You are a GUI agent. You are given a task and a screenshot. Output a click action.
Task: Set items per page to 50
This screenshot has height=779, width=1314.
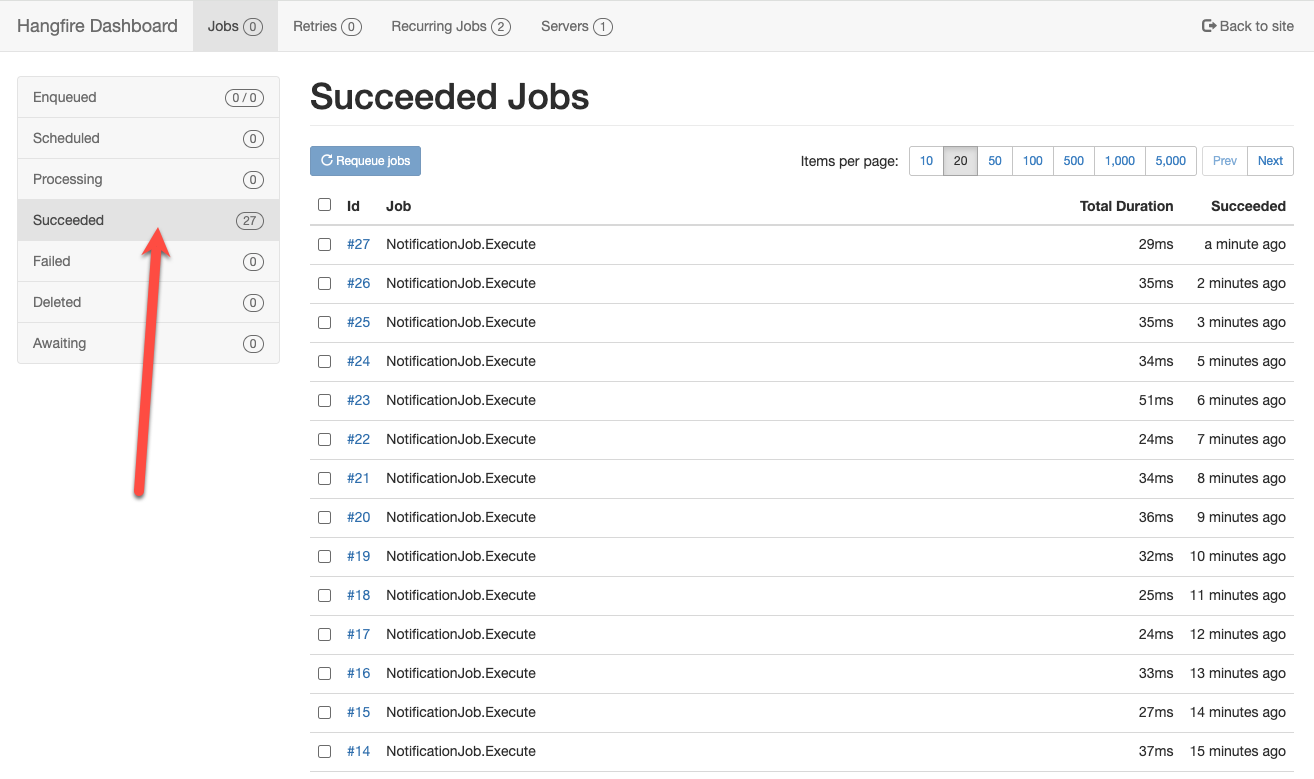[x=994, y=161]
